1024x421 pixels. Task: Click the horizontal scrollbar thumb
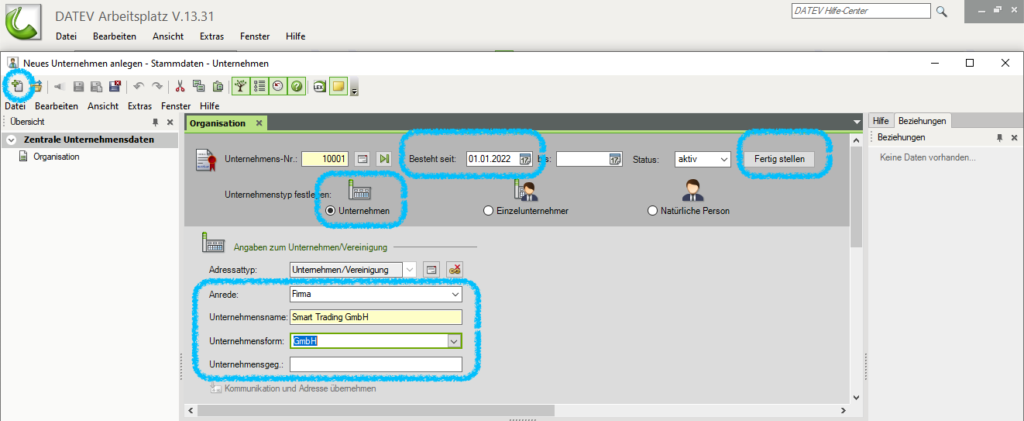click(376, 411)
